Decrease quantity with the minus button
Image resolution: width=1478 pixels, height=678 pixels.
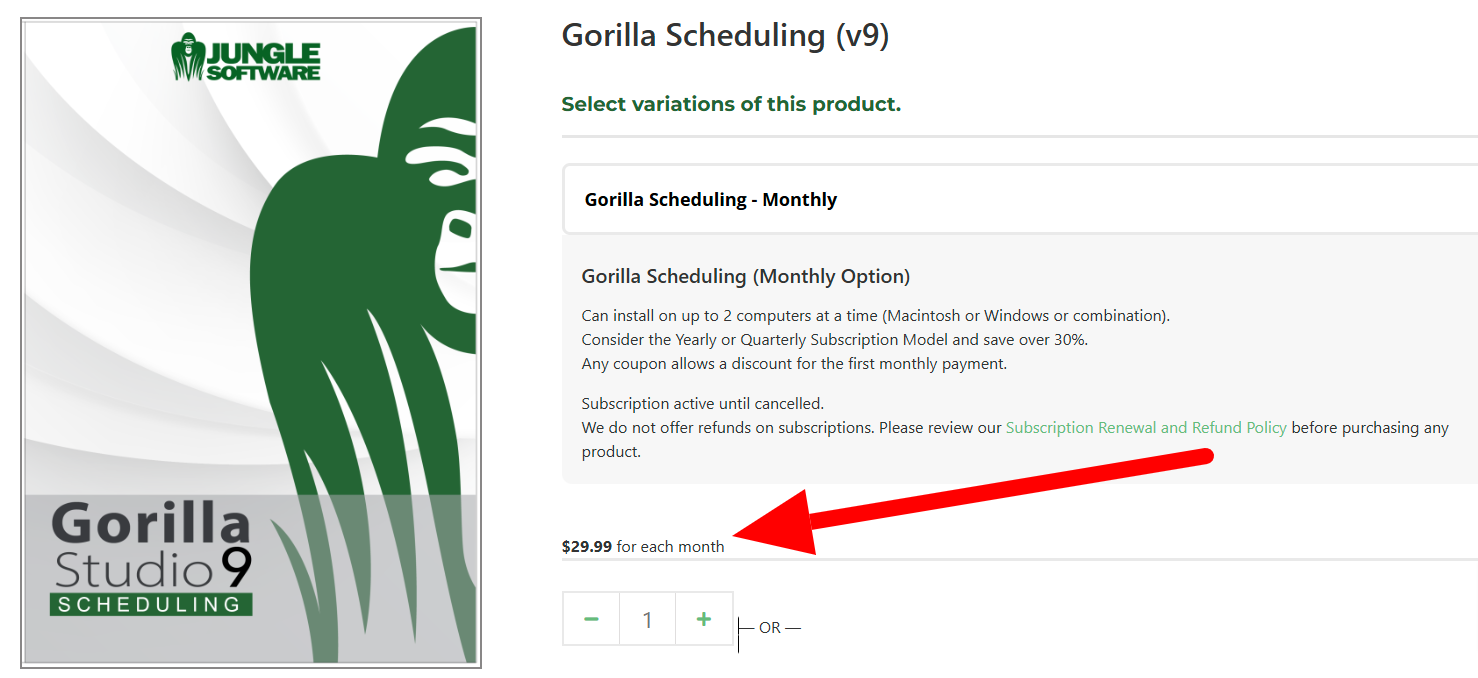point(591,619)
